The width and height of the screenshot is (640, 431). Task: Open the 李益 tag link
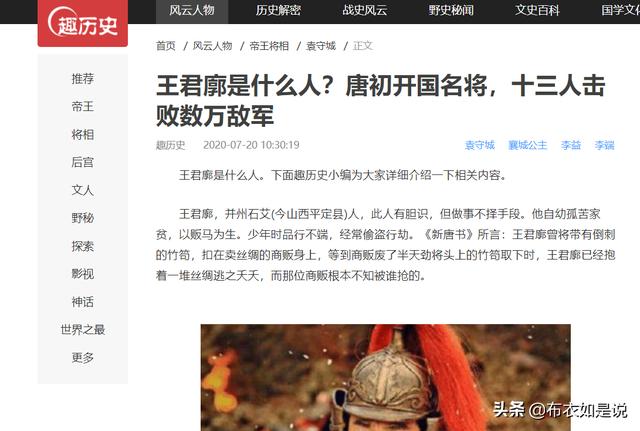[571, 145]
